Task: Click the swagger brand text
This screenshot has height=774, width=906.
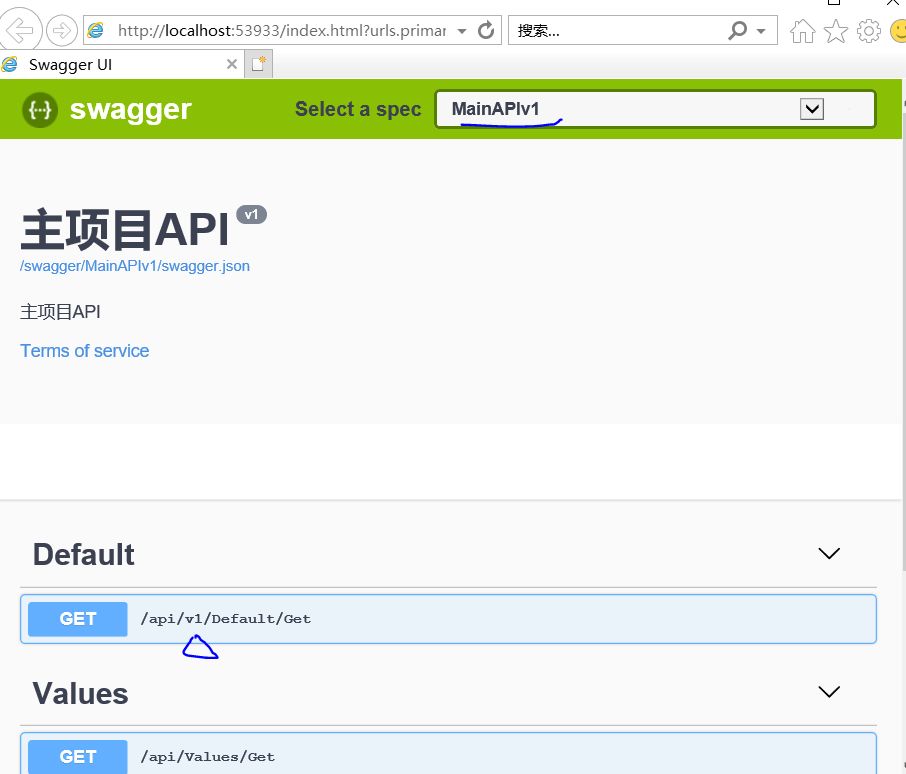Action: click(x=131, y=110)
